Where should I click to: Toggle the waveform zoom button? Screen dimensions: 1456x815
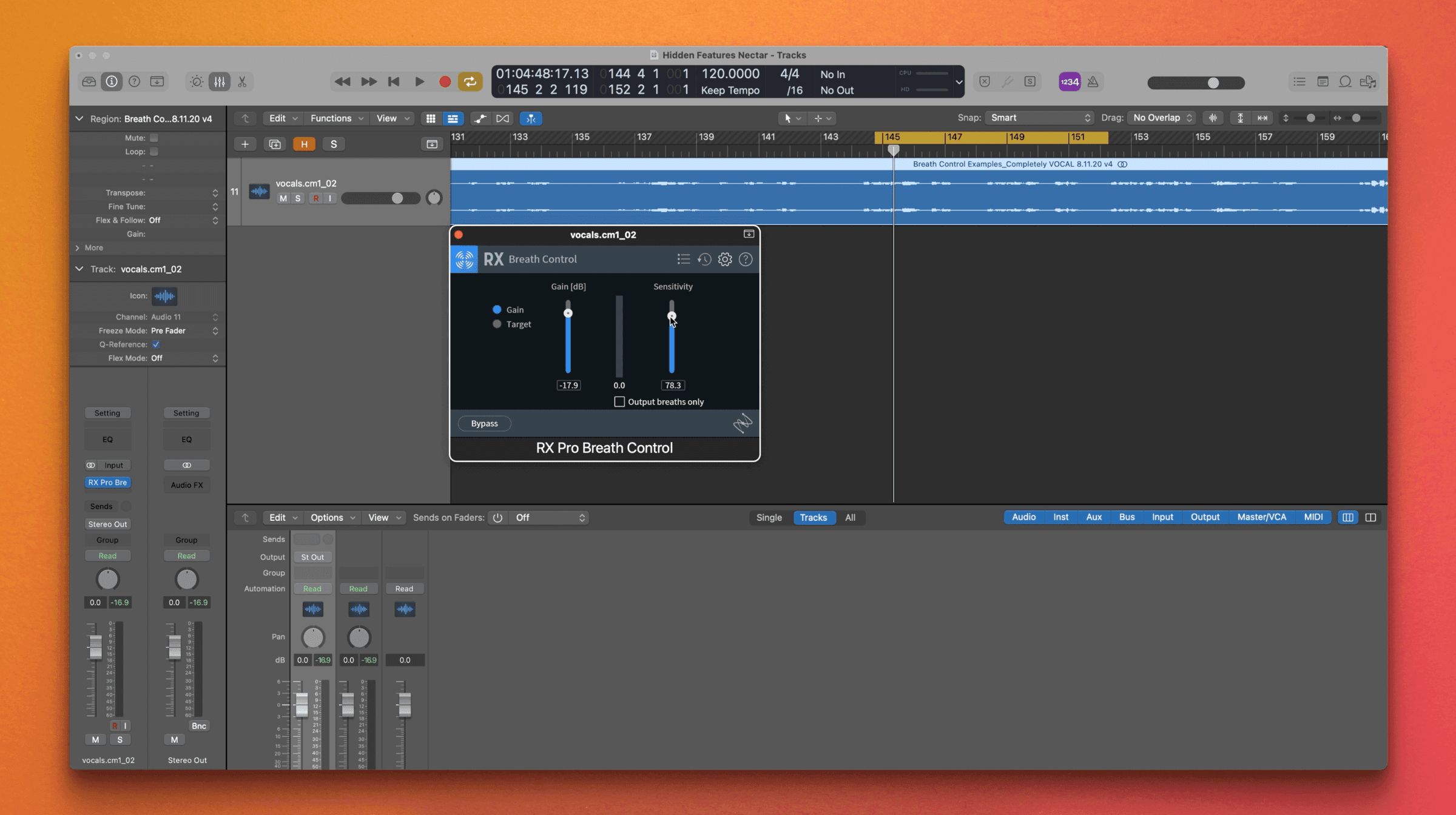coord(1213,118)
